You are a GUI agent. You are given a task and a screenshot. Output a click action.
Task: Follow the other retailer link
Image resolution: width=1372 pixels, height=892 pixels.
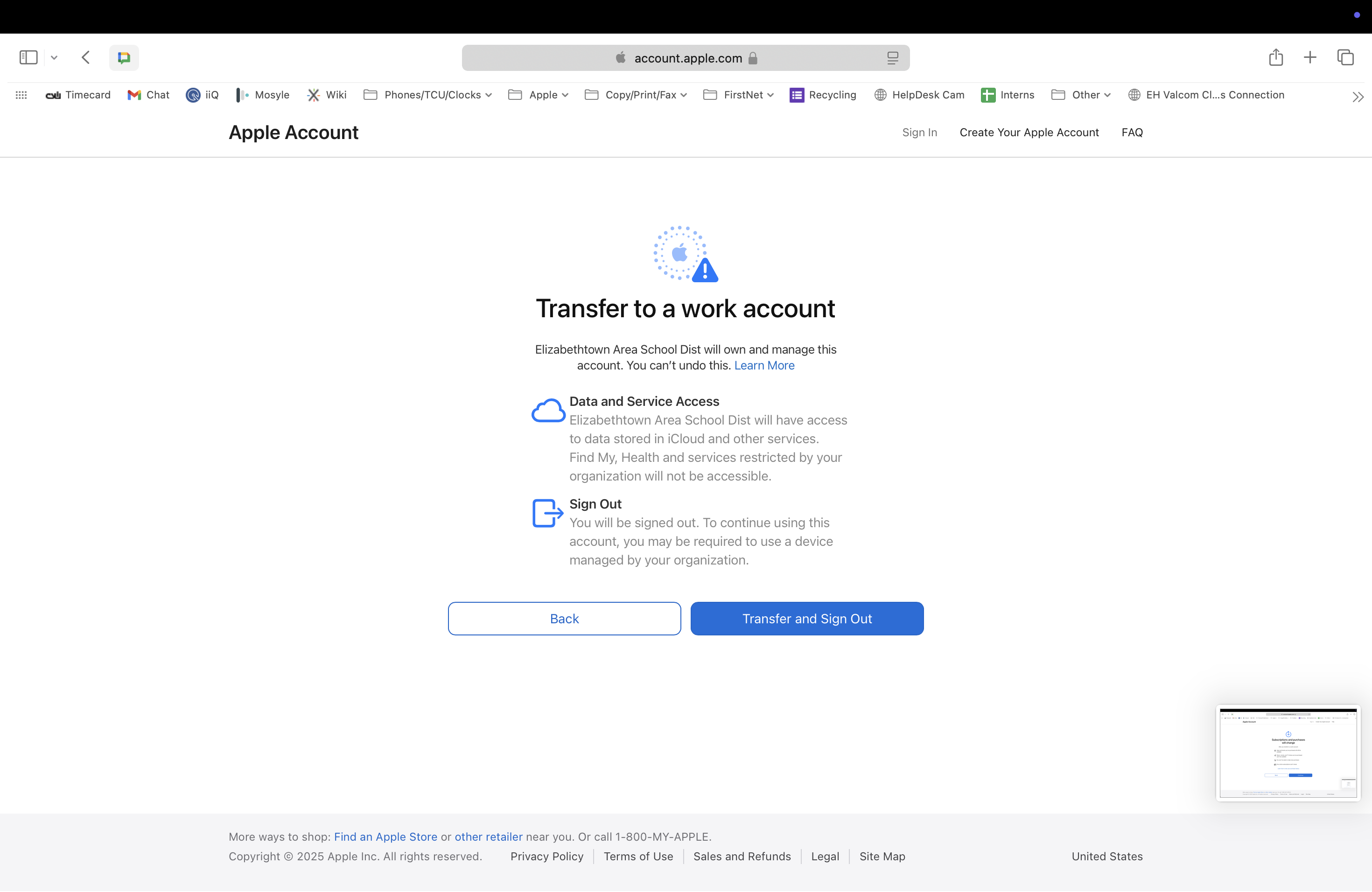coord(488,836)
